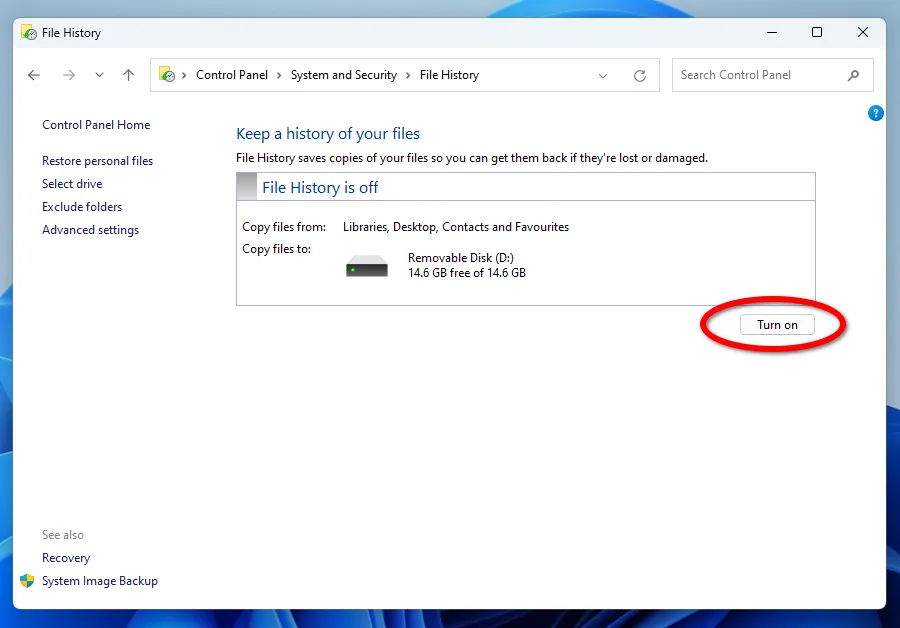Click the Refresh icon in address bar
The image size is (900, 628).
click(x=640, y=75)
